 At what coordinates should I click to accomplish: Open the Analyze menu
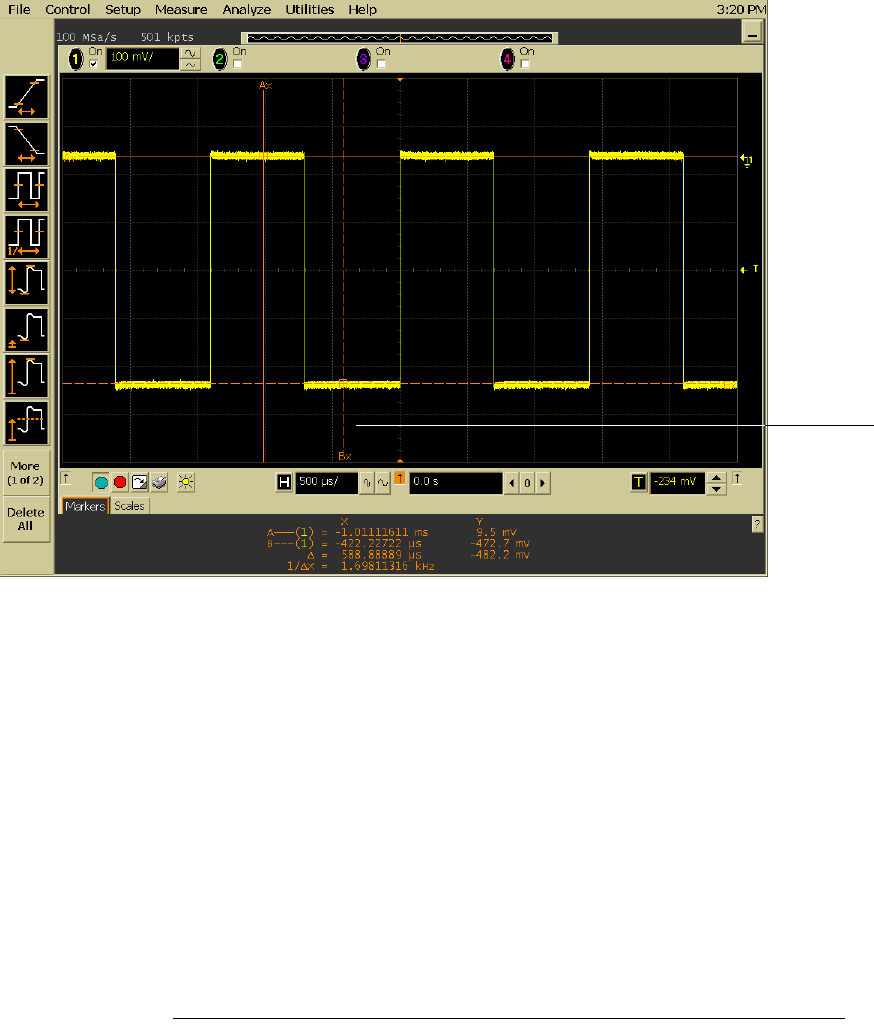(247, 9)
